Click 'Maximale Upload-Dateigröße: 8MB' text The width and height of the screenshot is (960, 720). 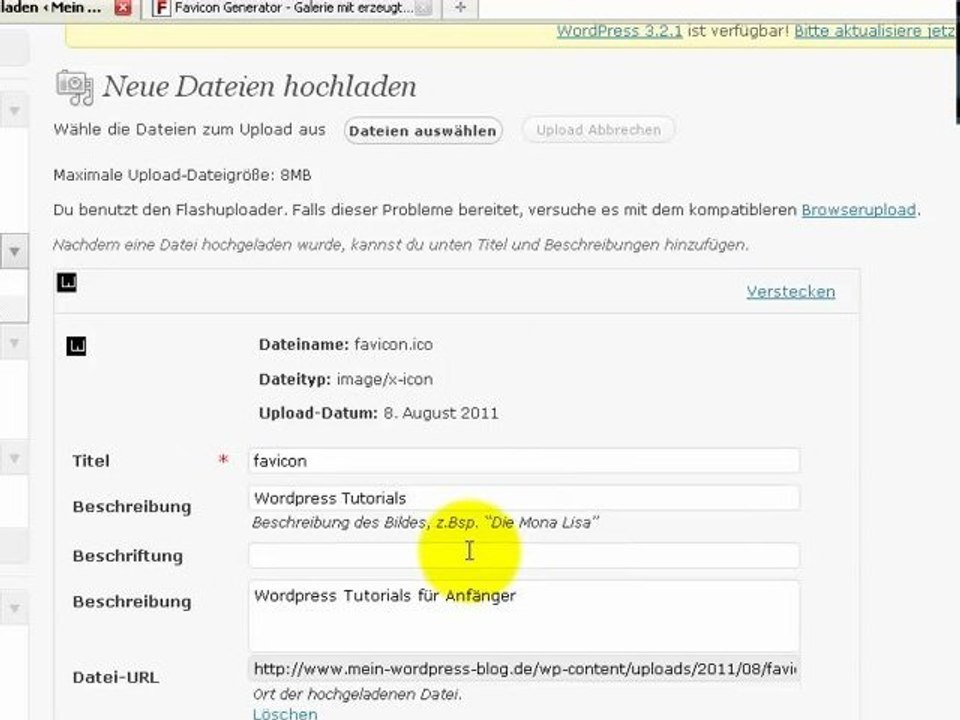tap(182, 176)
